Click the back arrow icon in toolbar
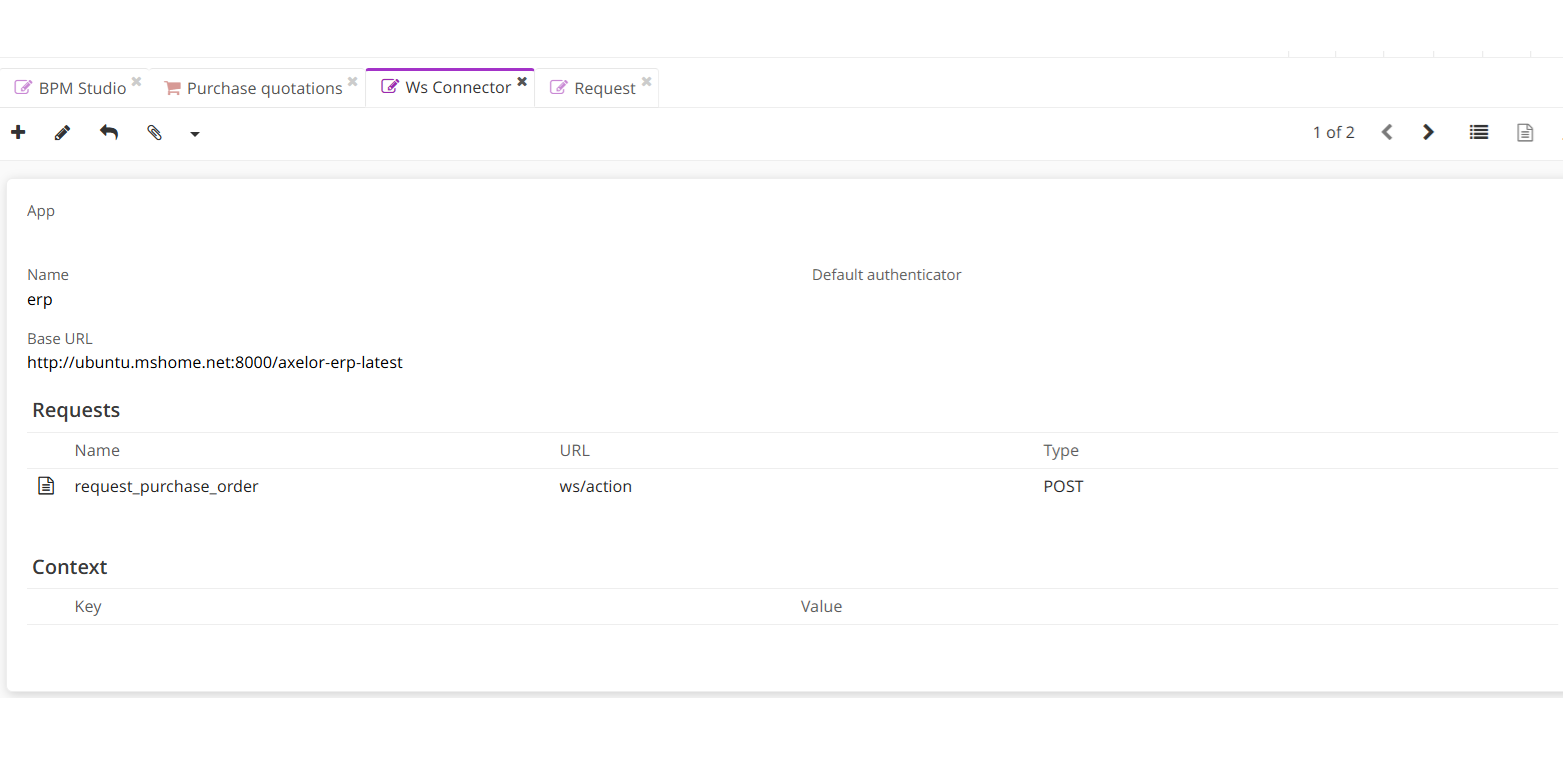The image size is (1563, 775). click(109, 132)
